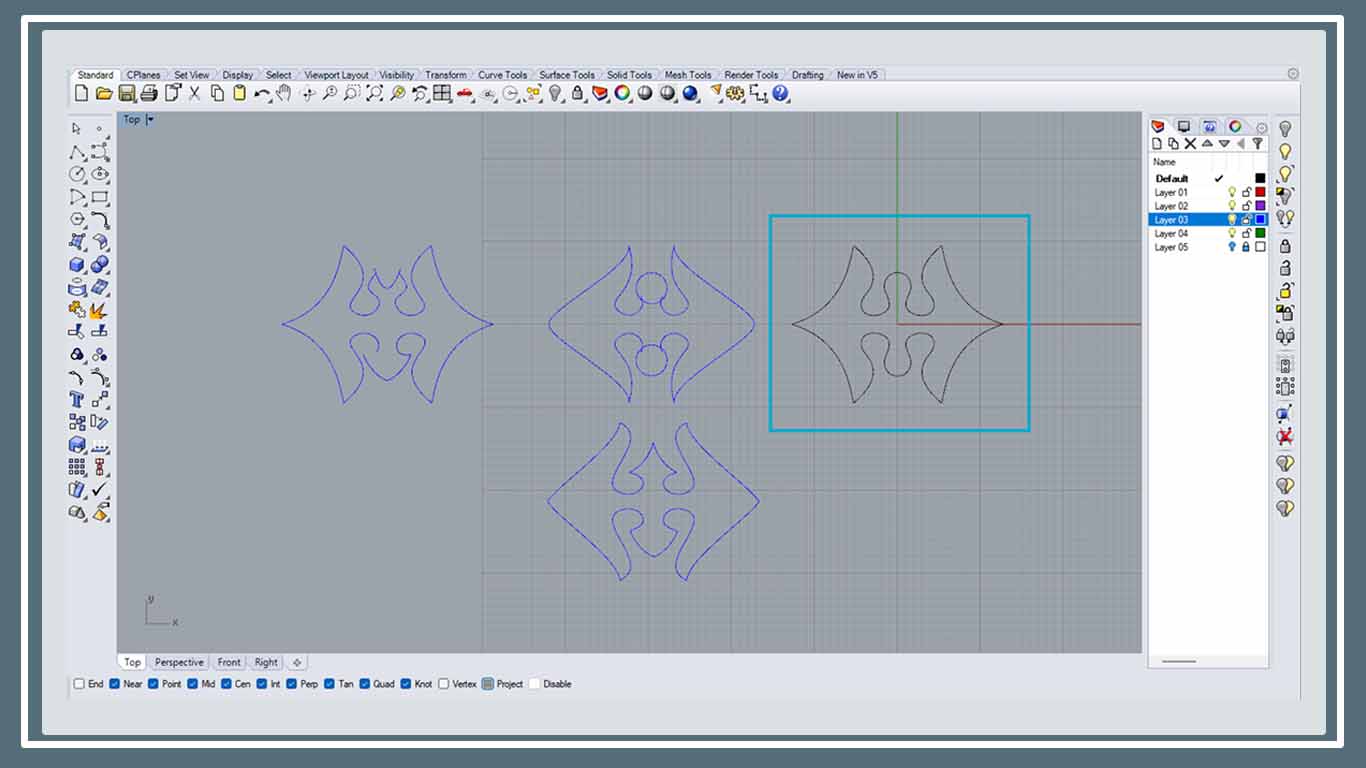Image resolution: width=1366 pixels, height=768 pixels.
Task: Click the add viewport tab button
Action: tap(297, 662)
